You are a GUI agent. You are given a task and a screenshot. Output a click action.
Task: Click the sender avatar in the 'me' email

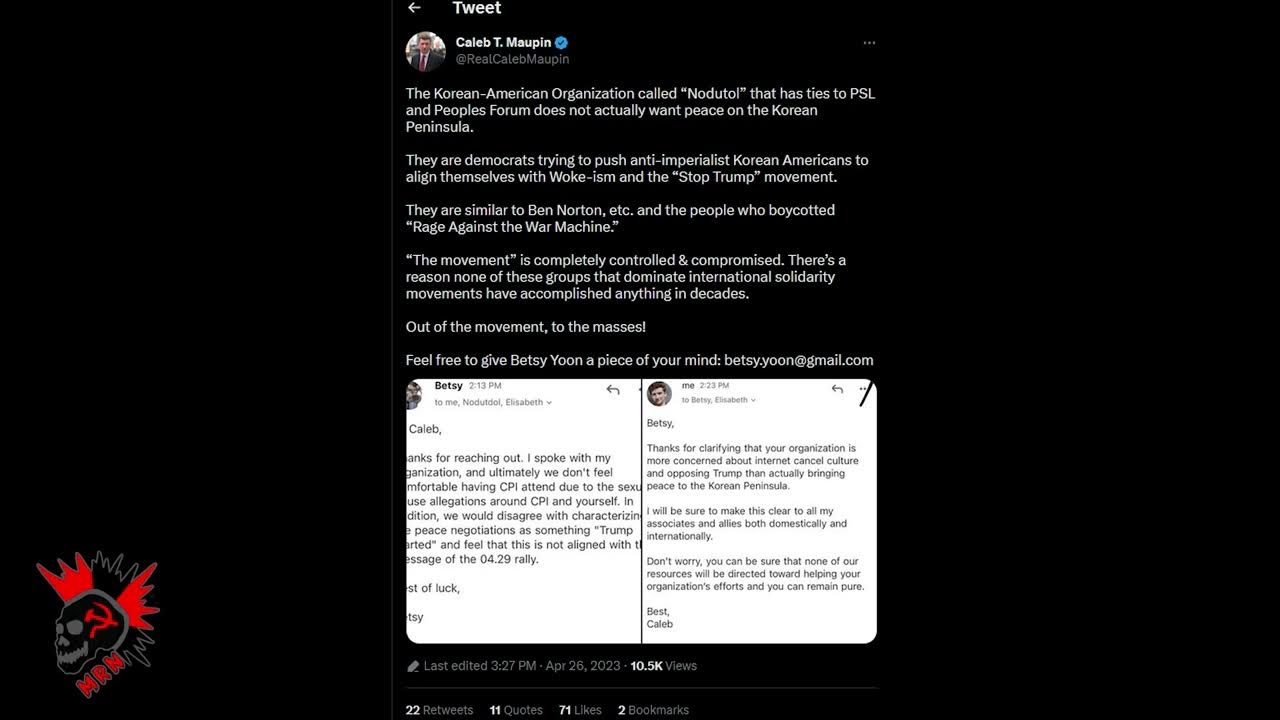[x=659, y=393]
